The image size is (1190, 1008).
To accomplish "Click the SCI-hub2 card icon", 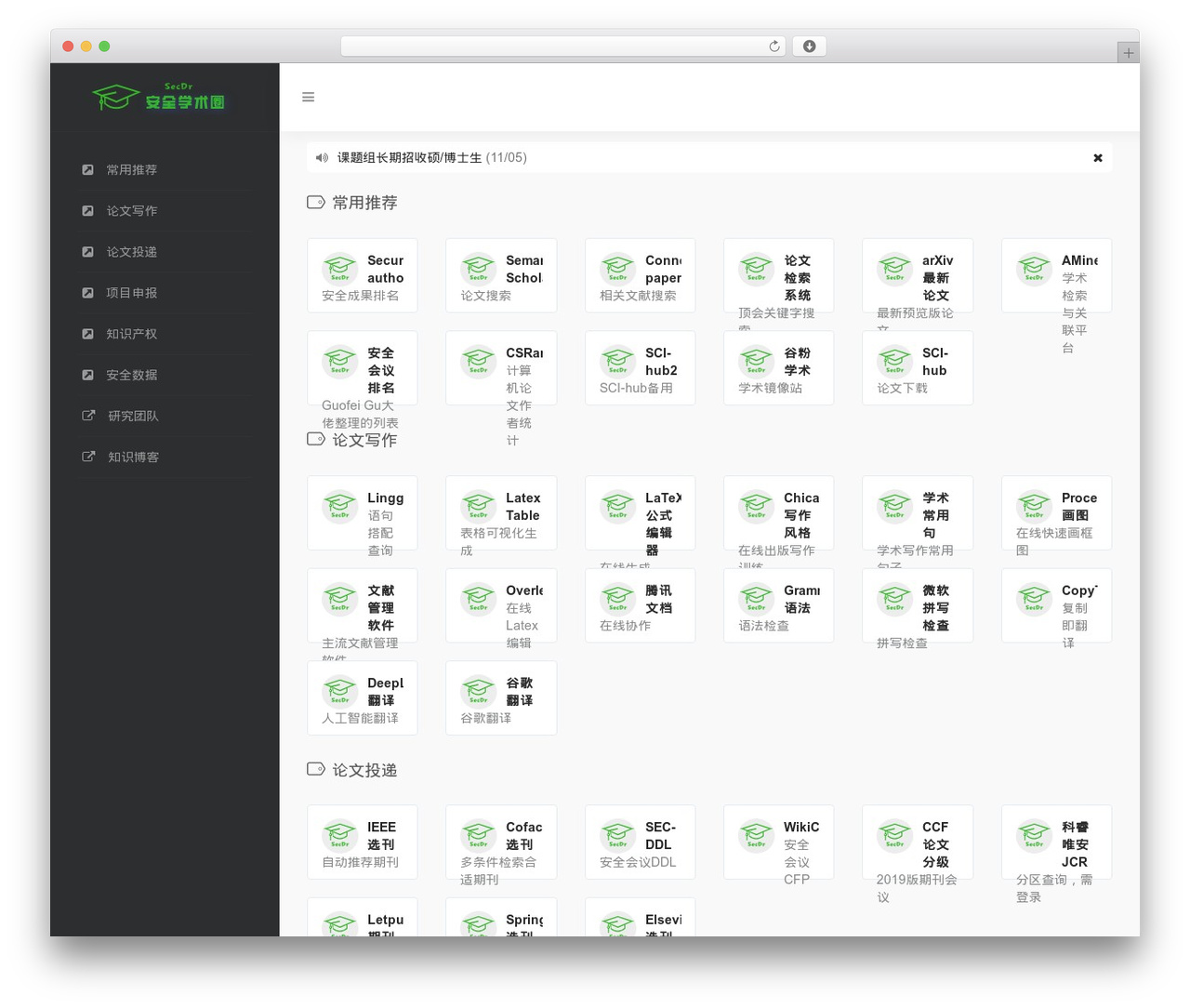I will [x=618, y=362].
